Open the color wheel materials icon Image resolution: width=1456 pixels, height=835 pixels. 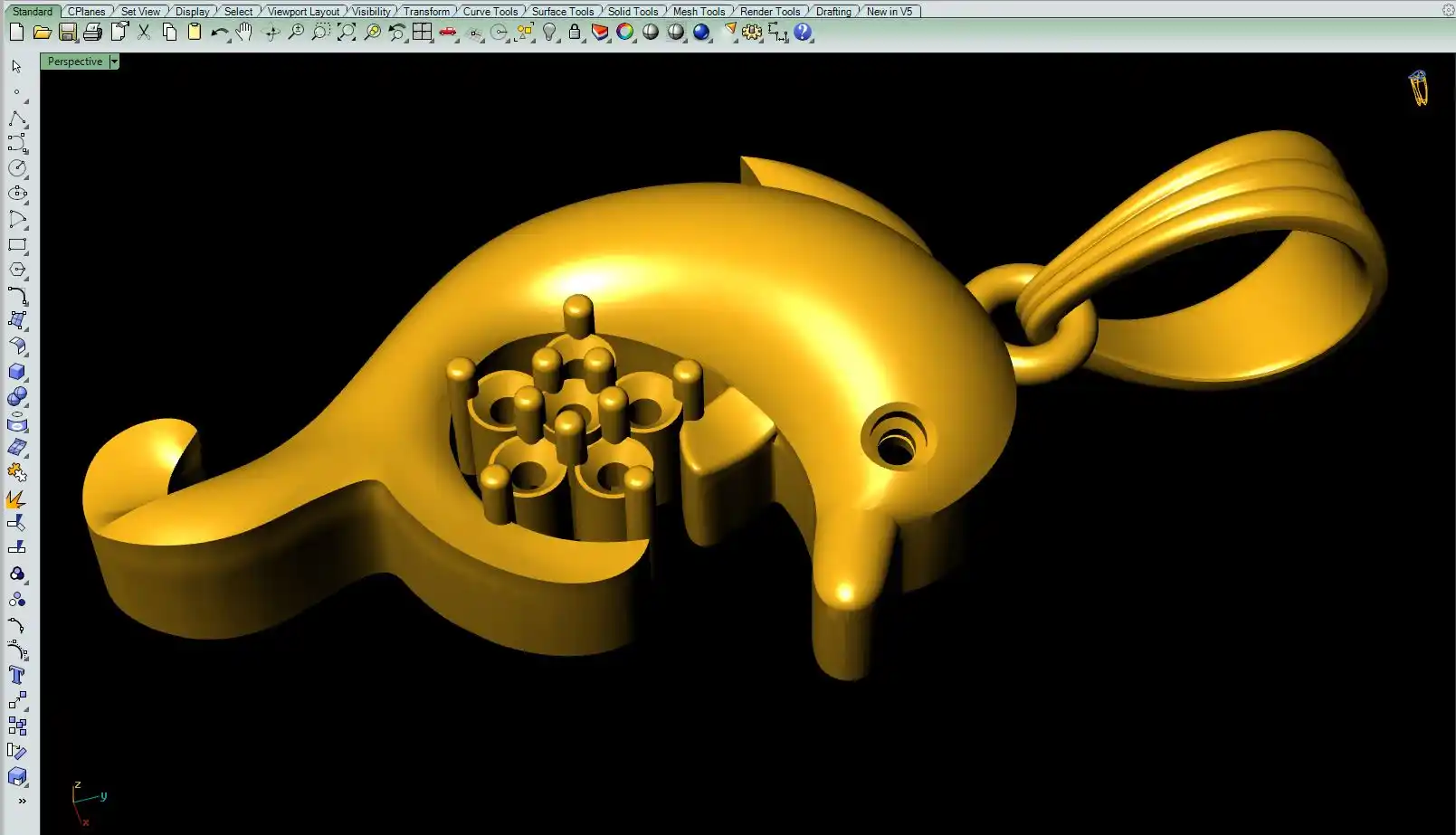point(625,33)
